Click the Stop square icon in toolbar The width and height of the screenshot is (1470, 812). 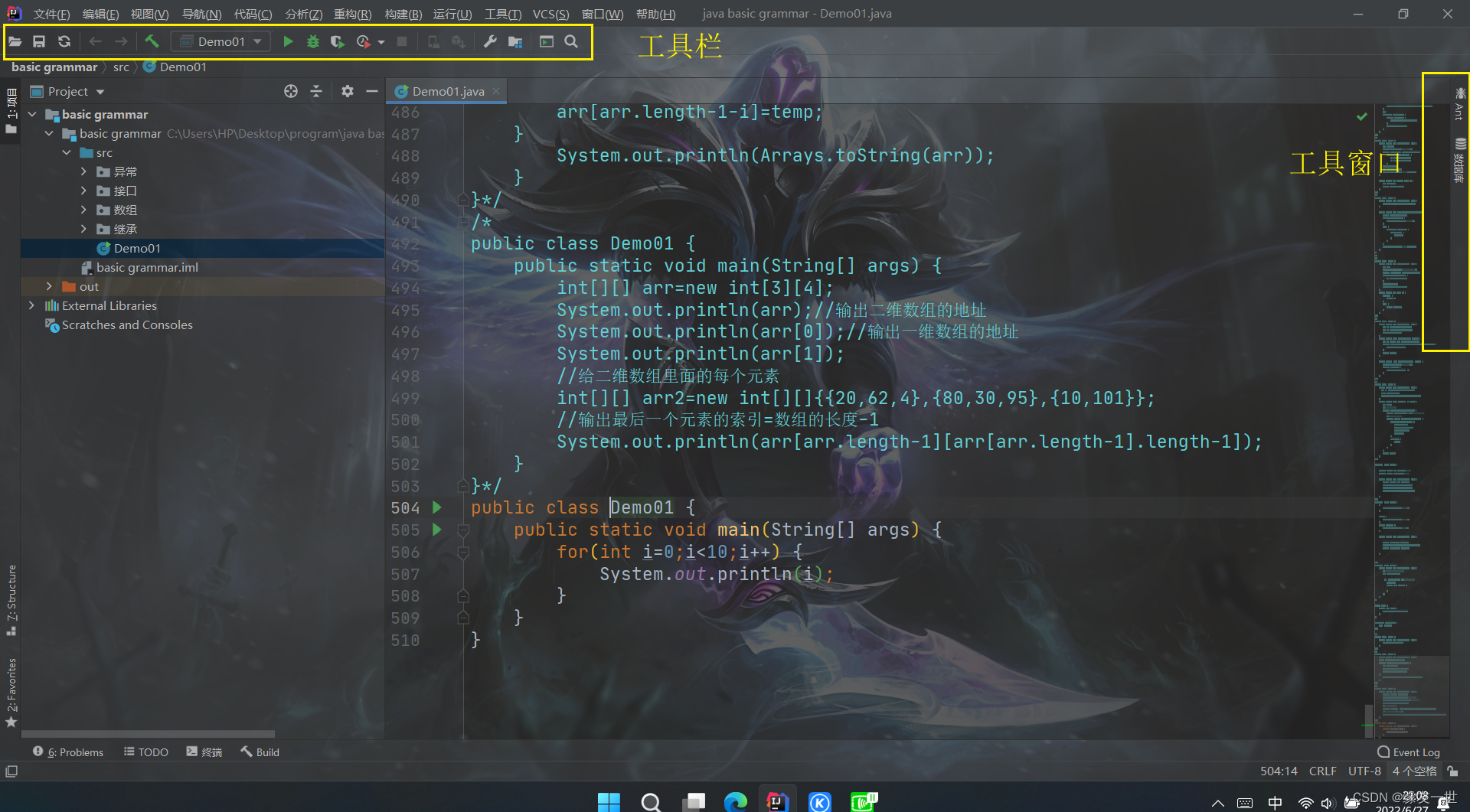[401, 41]
